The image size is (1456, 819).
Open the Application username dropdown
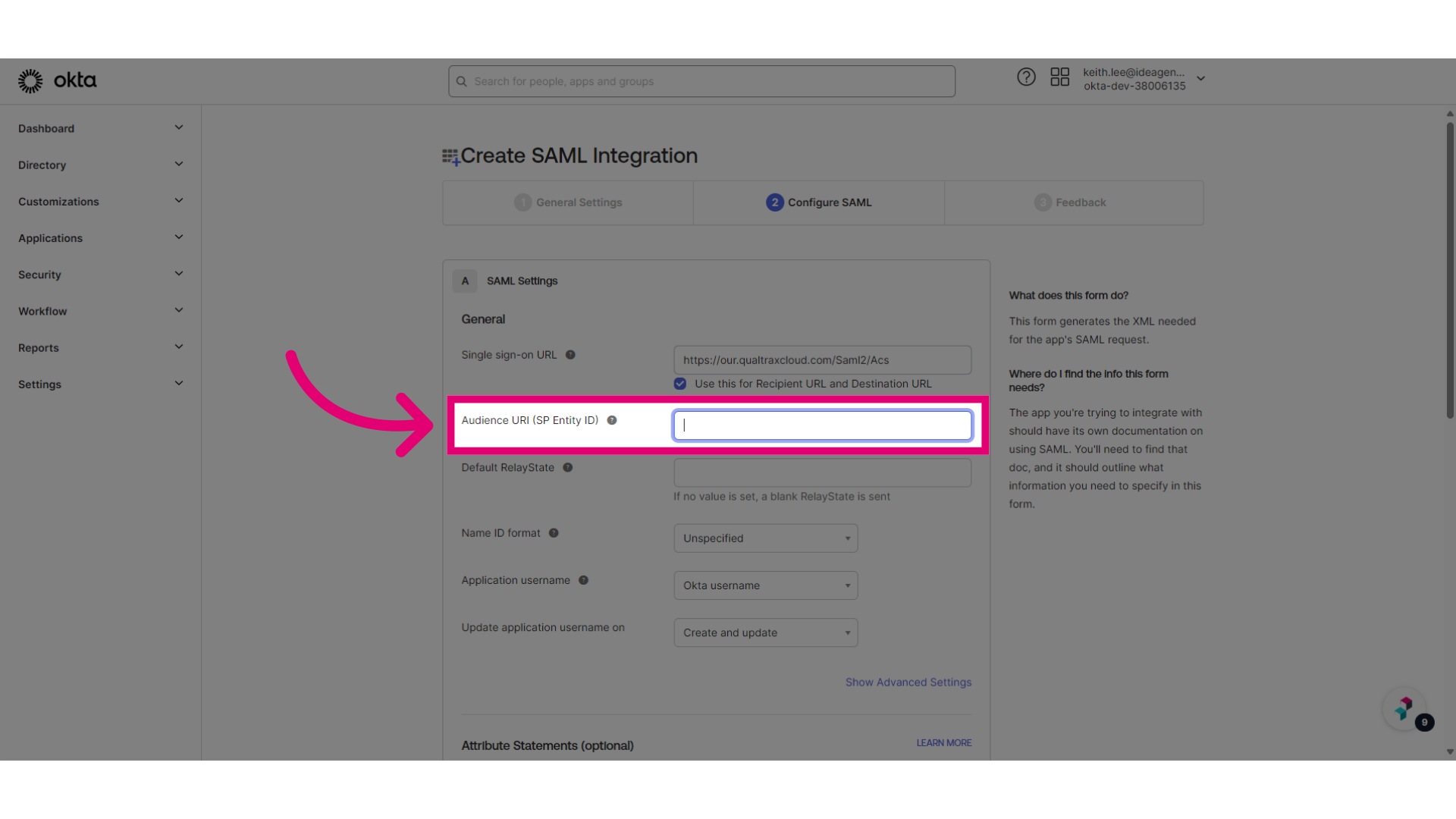click(766, 585)
